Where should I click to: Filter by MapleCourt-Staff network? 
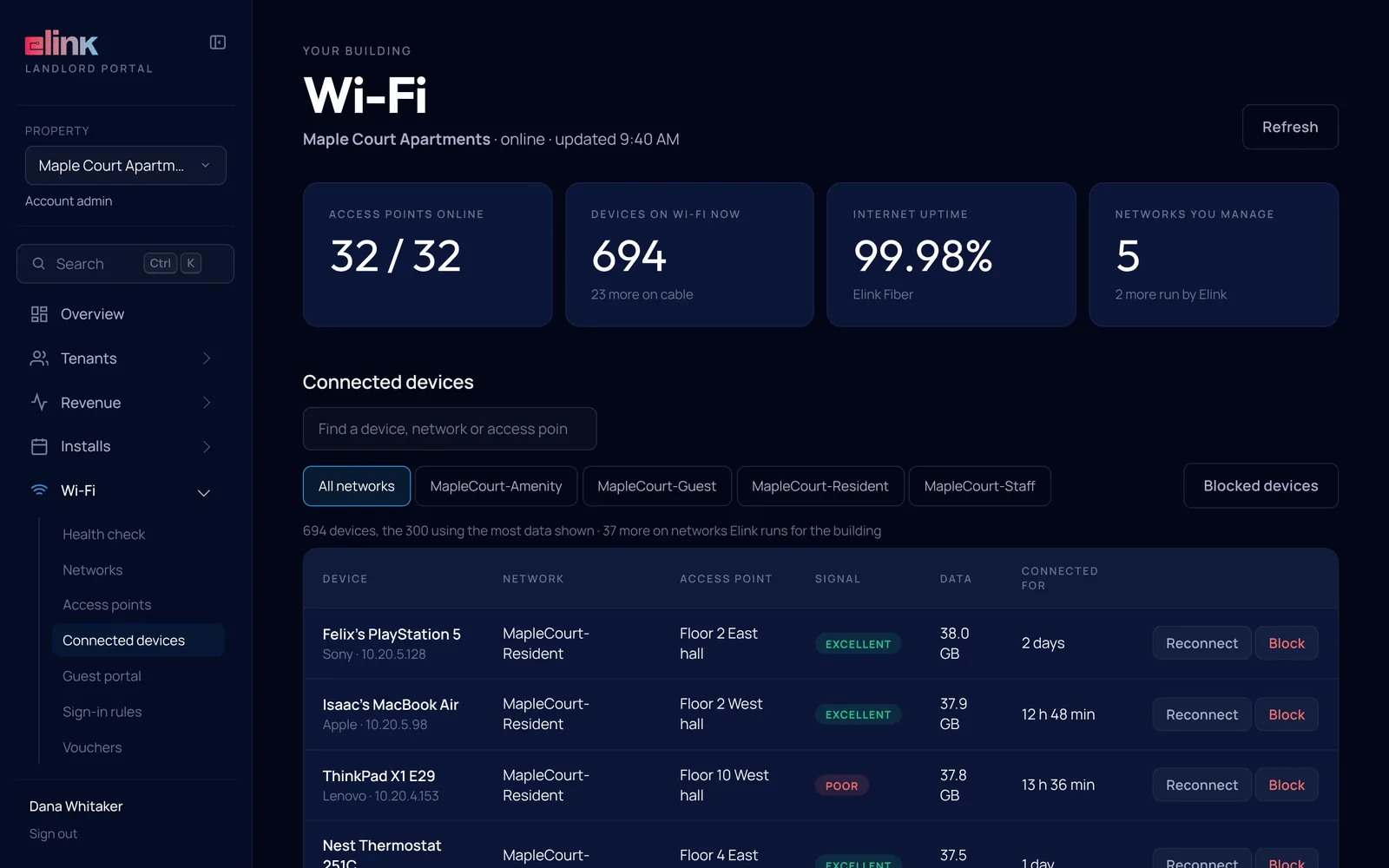click(979, 486)
